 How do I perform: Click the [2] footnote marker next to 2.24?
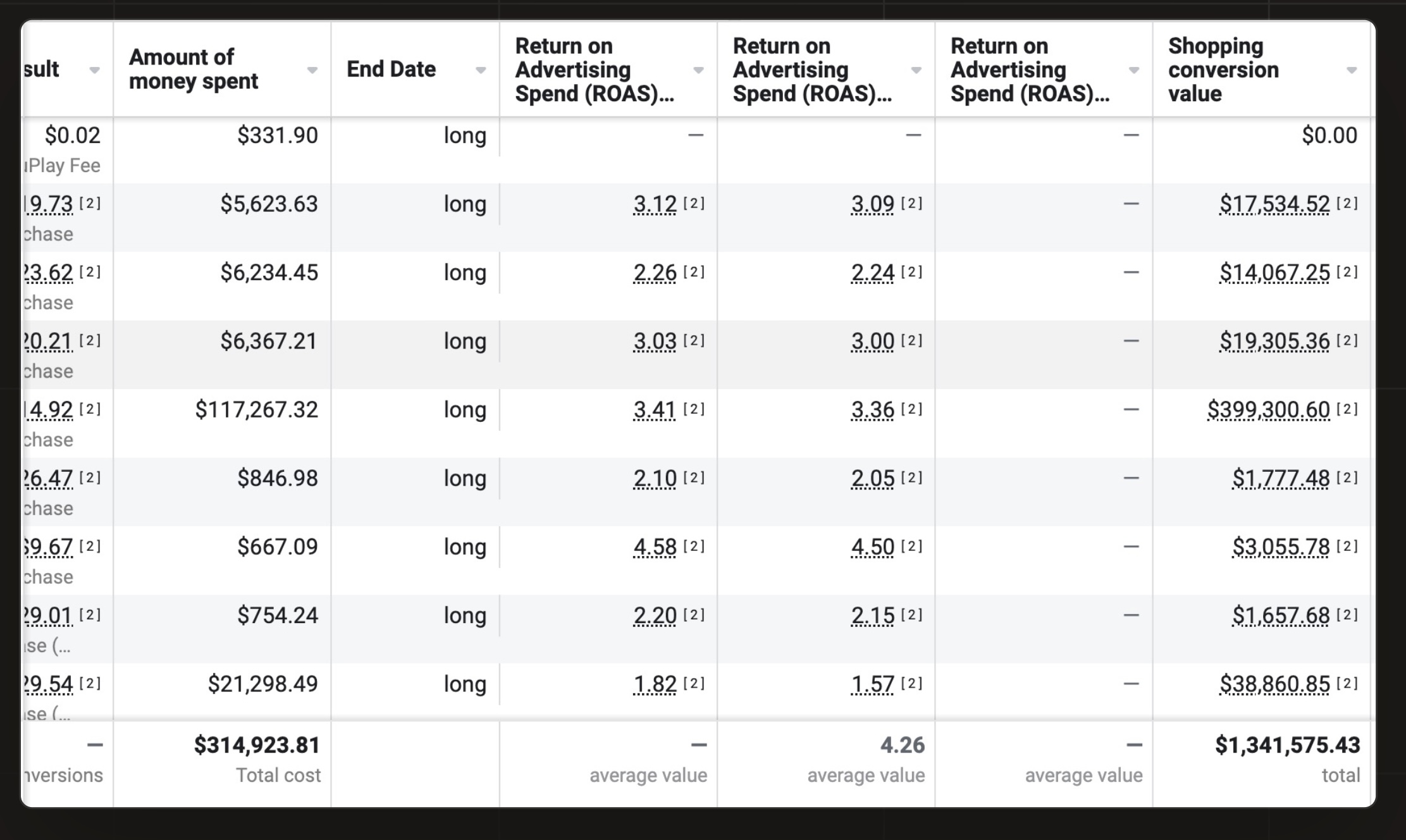[x=911, y=272]
